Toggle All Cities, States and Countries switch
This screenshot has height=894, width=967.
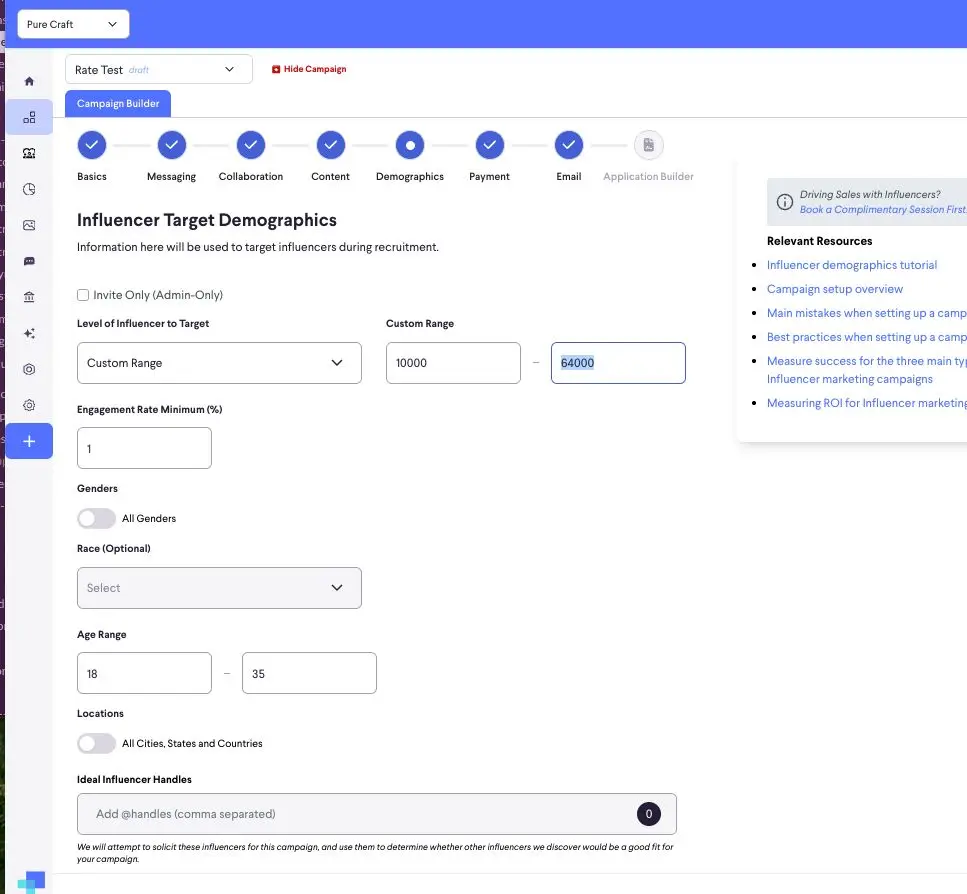pos(96,744)
